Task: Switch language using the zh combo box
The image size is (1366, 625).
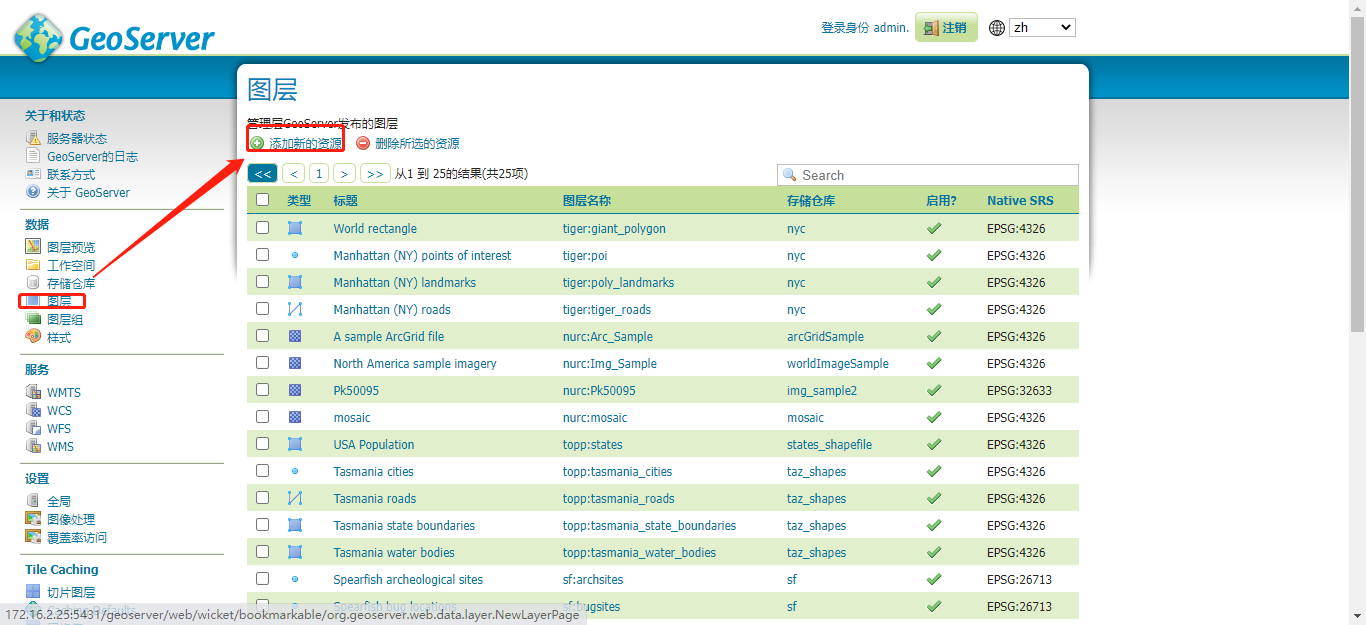Action: (x=1042, y=27)
